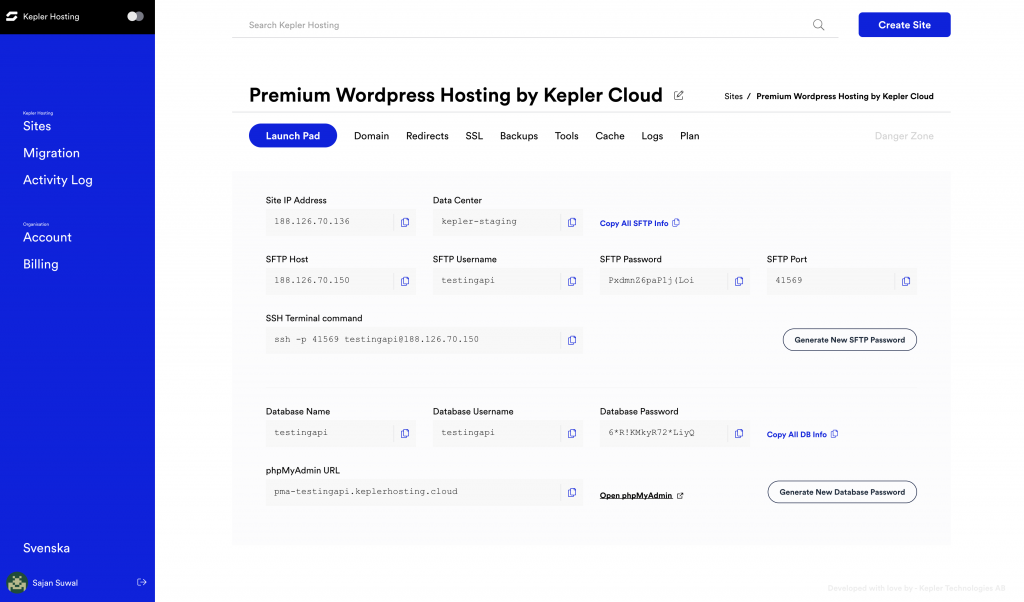Viewport: 1024px width, 602px height.
Task: View the Logs tab
Action: 652,136
